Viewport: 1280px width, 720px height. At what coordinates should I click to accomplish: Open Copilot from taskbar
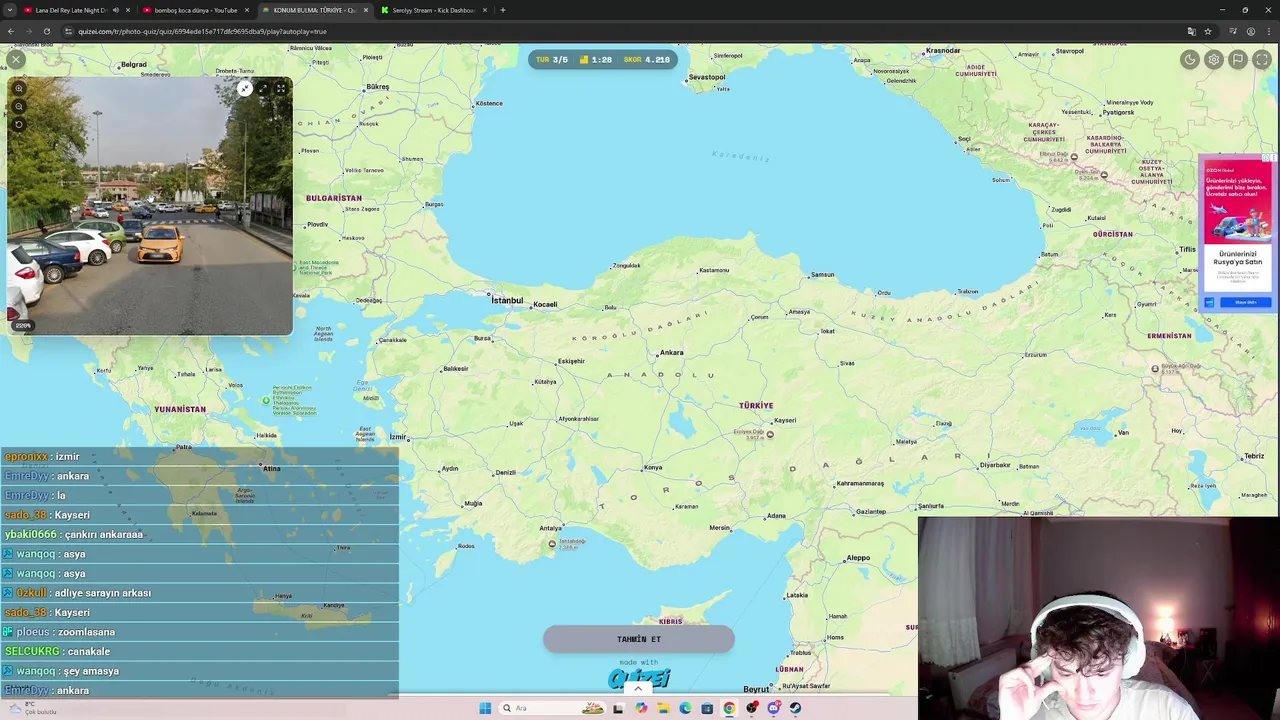(x=641, y=708)
